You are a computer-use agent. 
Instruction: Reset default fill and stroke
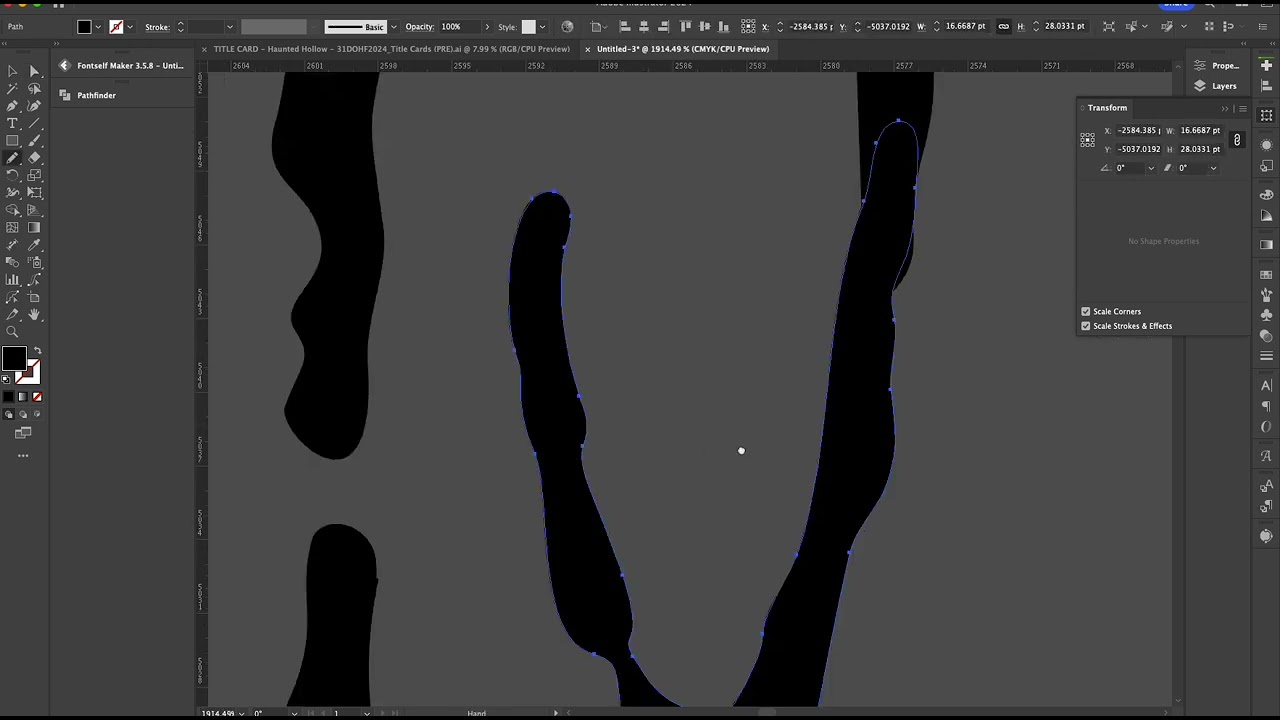(6, 379)
